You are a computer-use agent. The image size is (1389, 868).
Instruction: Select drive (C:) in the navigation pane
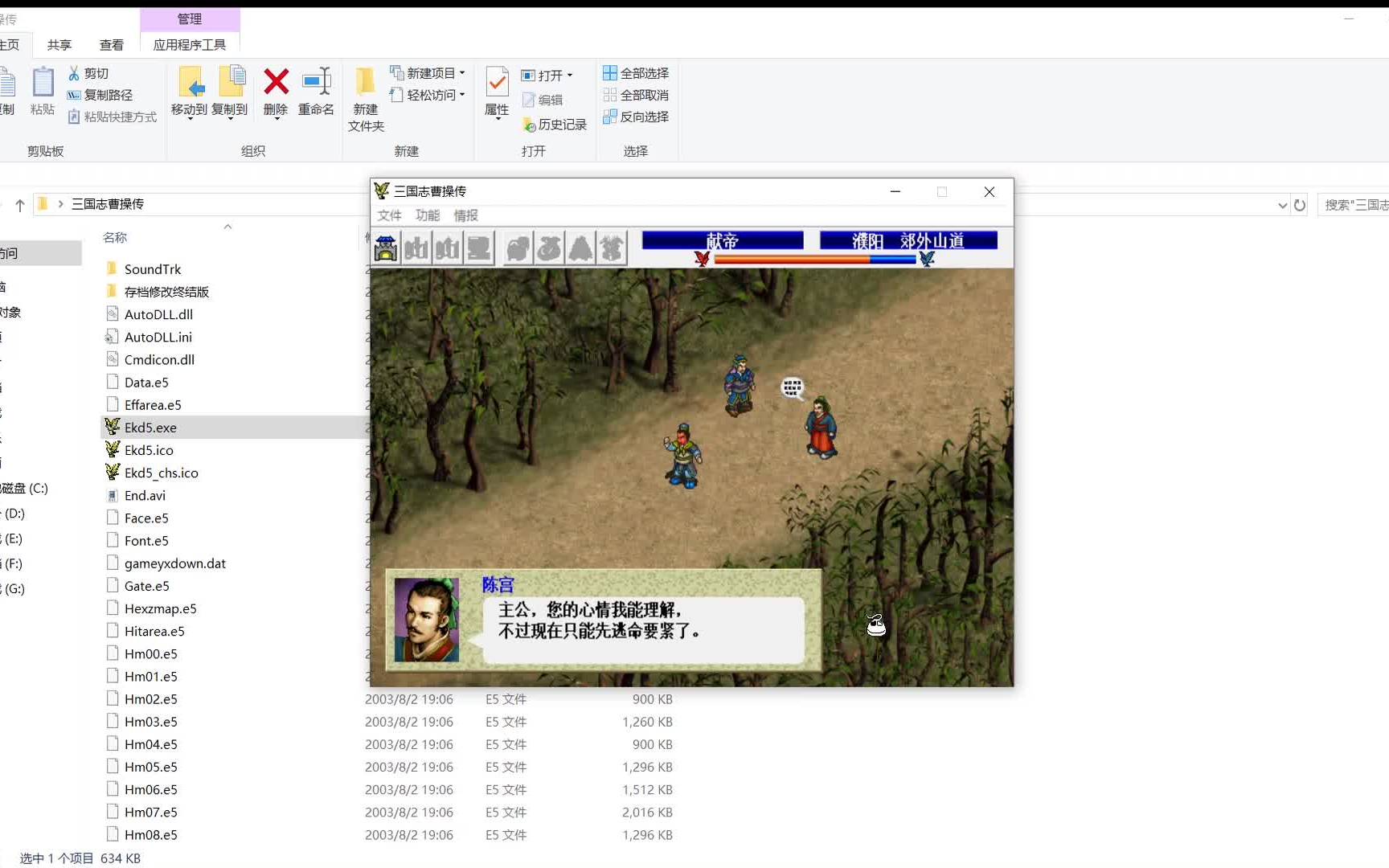click(x=24, y=488)
